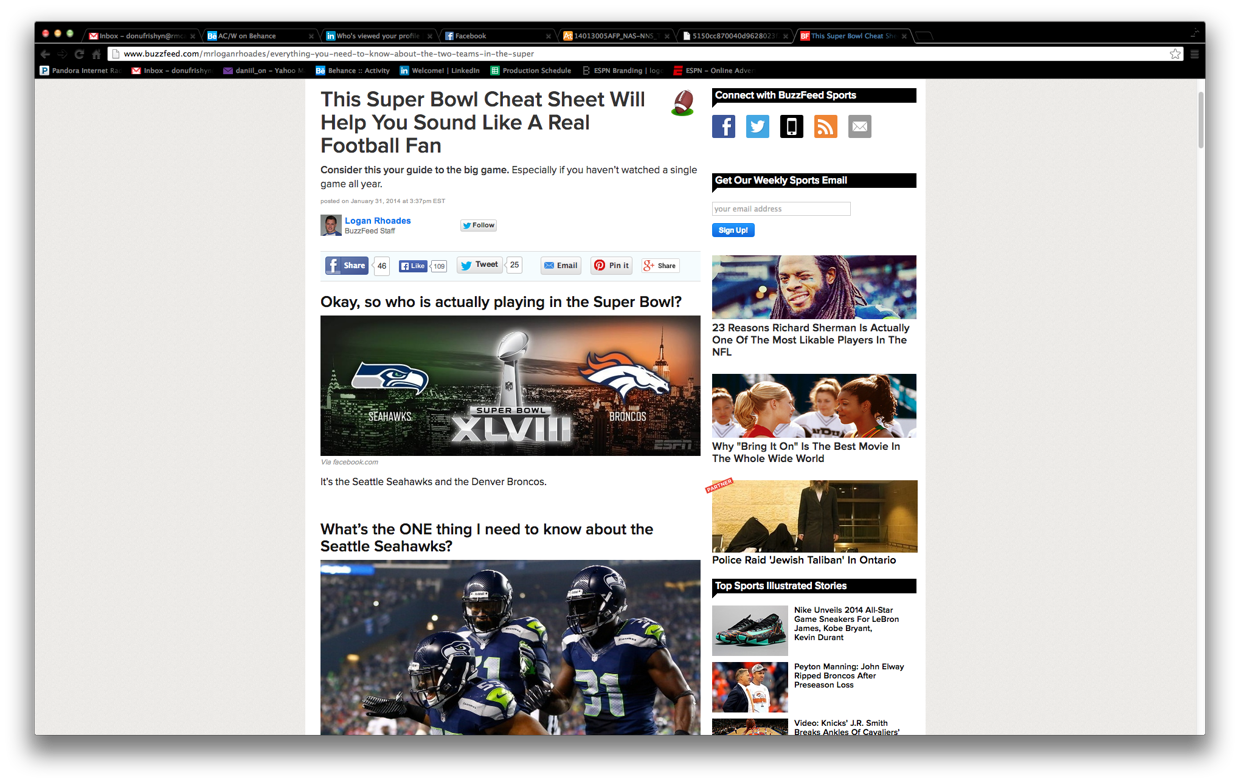Open ESPN Branding bookmark
This screenshot has width=1240, height=783.
[622, 71]
